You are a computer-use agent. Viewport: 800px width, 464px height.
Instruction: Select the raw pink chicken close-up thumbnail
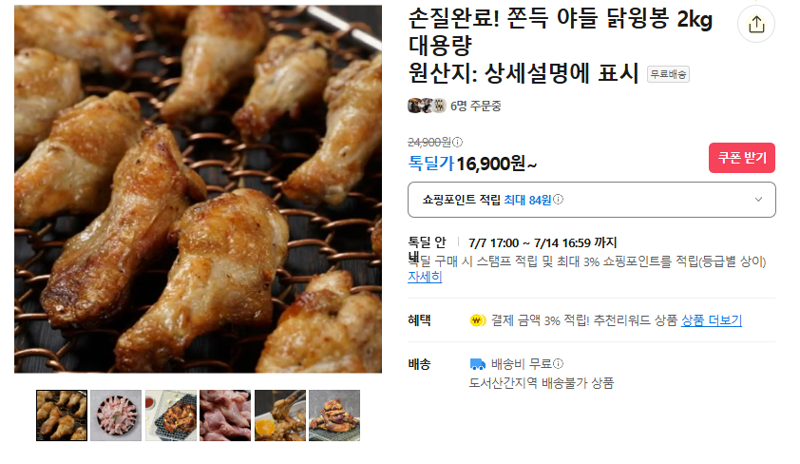[x=226, y=416]
